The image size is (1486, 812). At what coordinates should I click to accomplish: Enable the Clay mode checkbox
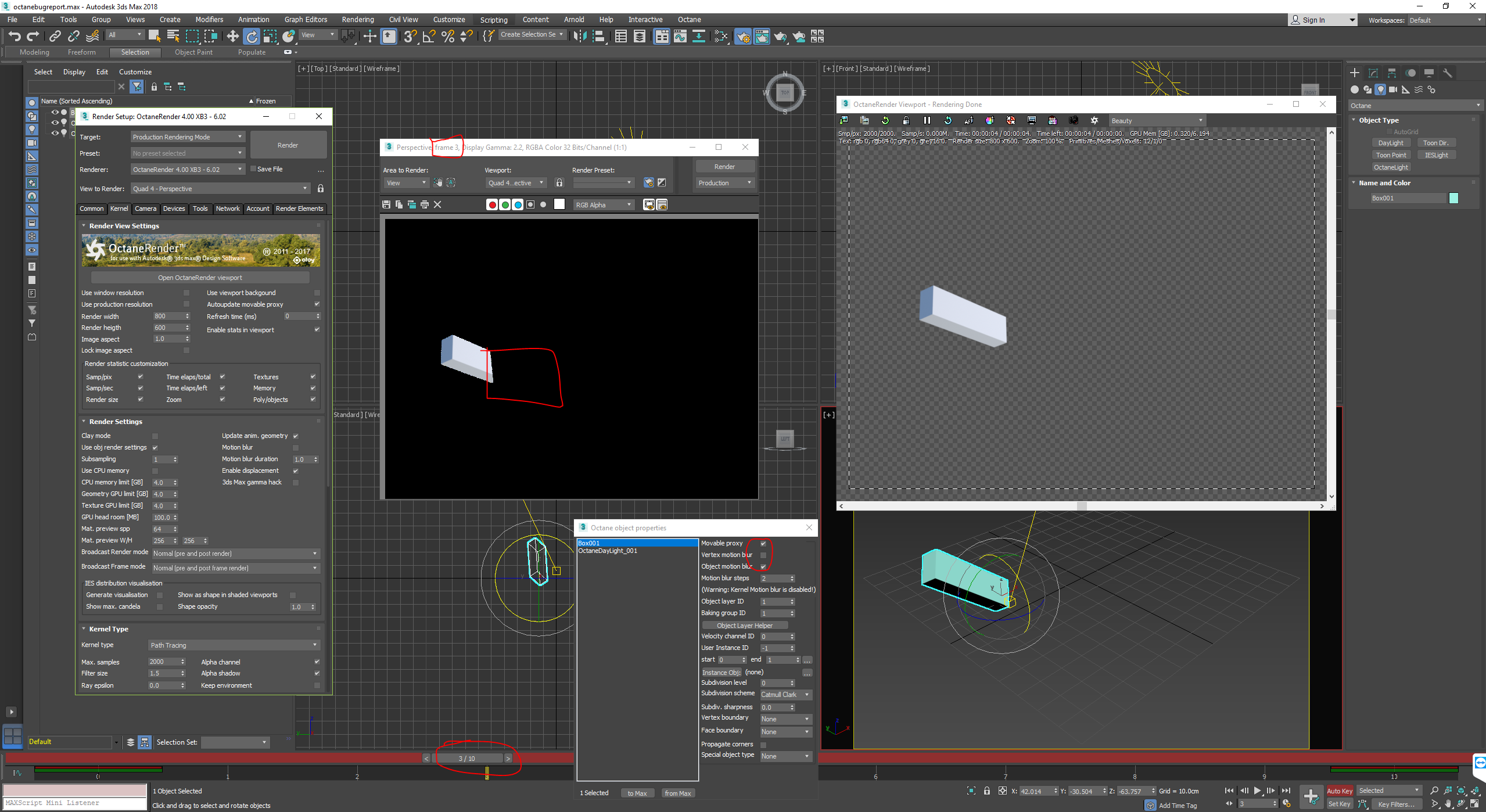[155, 436]
